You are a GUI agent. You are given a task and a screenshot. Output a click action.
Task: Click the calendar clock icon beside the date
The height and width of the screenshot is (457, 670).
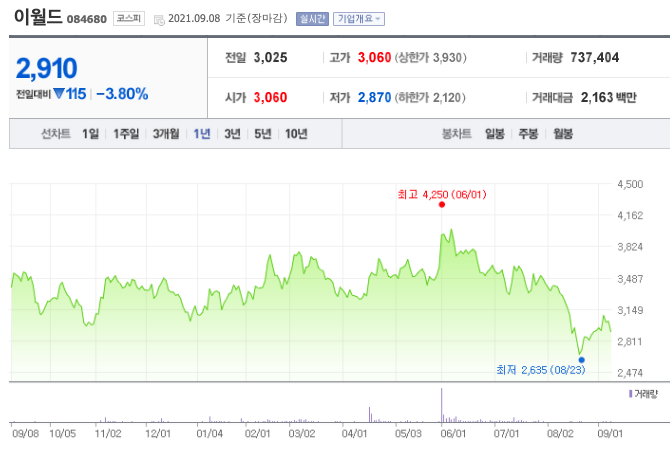pos(159,20)
